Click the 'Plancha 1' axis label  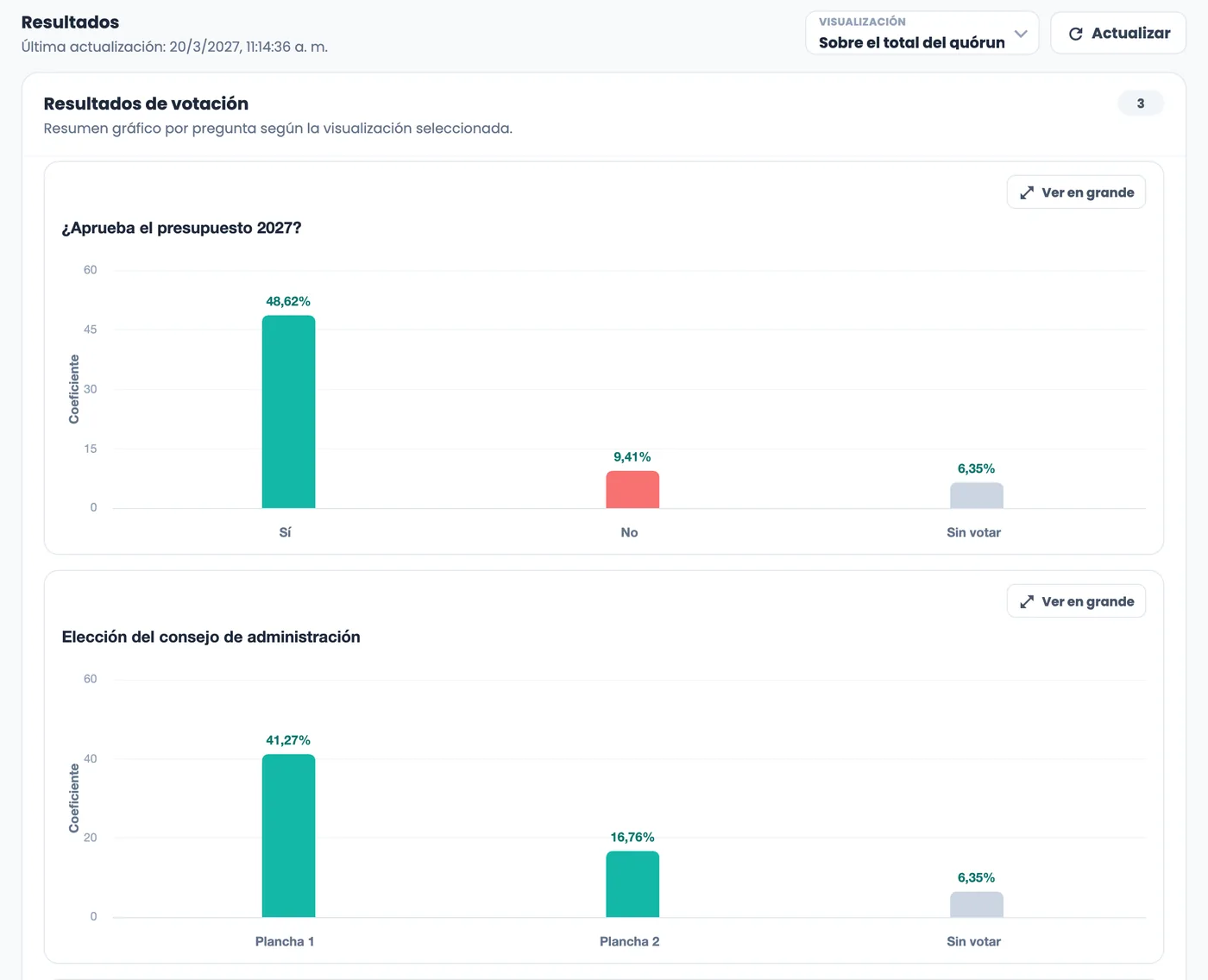point(285,941)
